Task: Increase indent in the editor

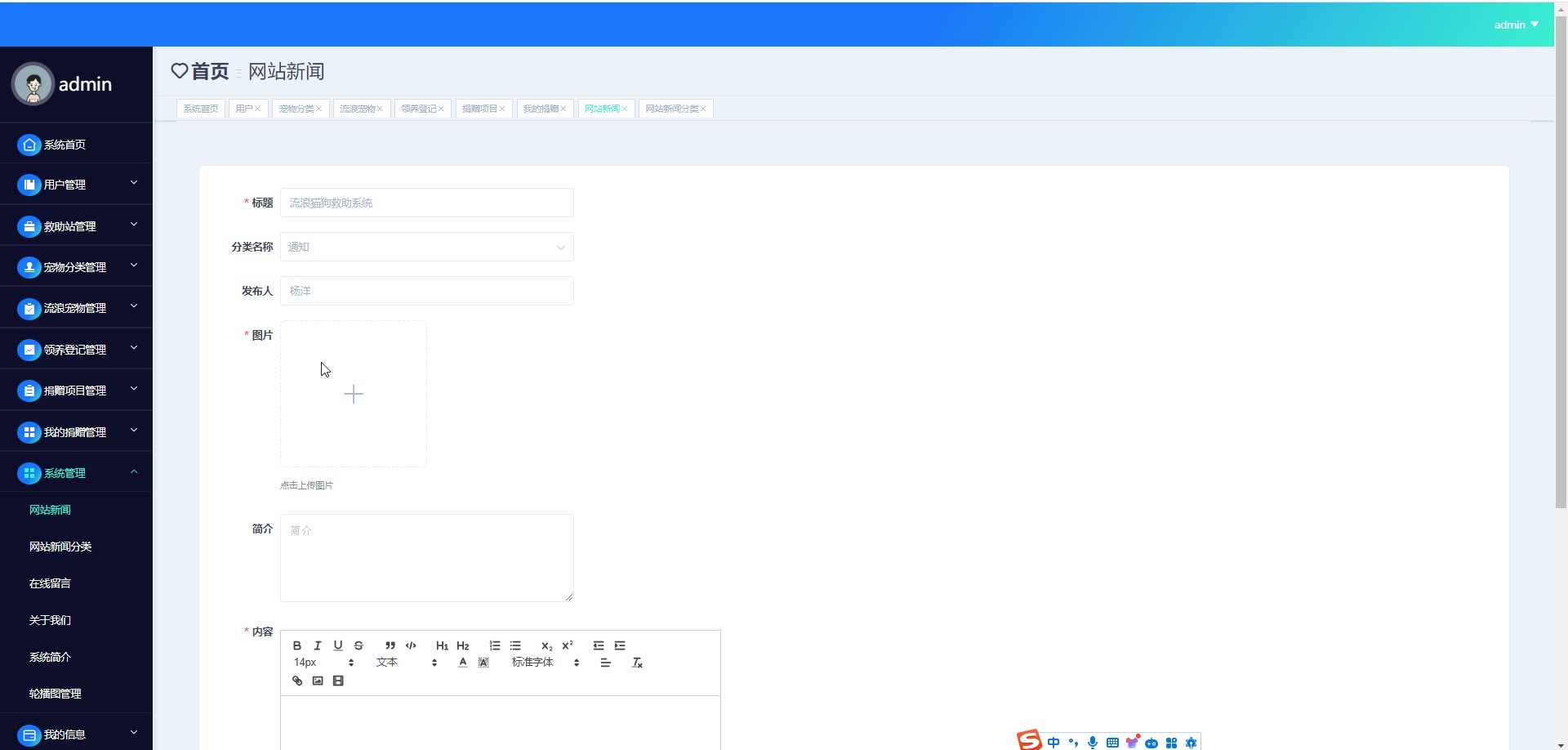Action: tap(620, 645)
